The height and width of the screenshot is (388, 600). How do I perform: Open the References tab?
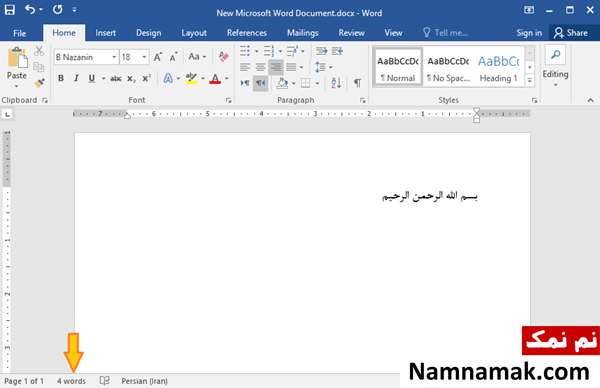pyautogui.click(x=247, y=33)
